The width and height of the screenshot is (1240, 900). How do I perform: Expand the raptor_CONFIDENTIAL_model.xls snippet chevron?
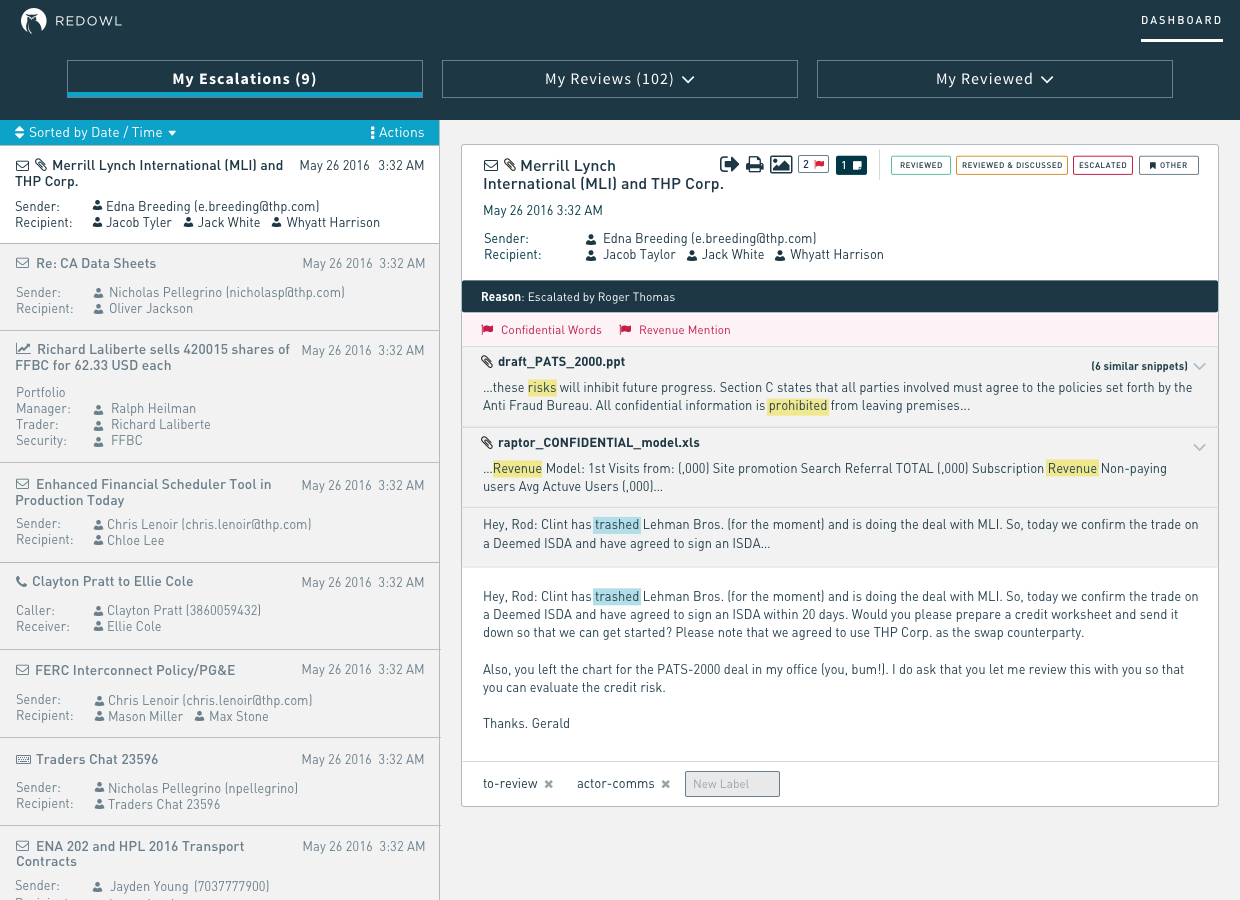pyautogui.click(x=1200, y=447)
